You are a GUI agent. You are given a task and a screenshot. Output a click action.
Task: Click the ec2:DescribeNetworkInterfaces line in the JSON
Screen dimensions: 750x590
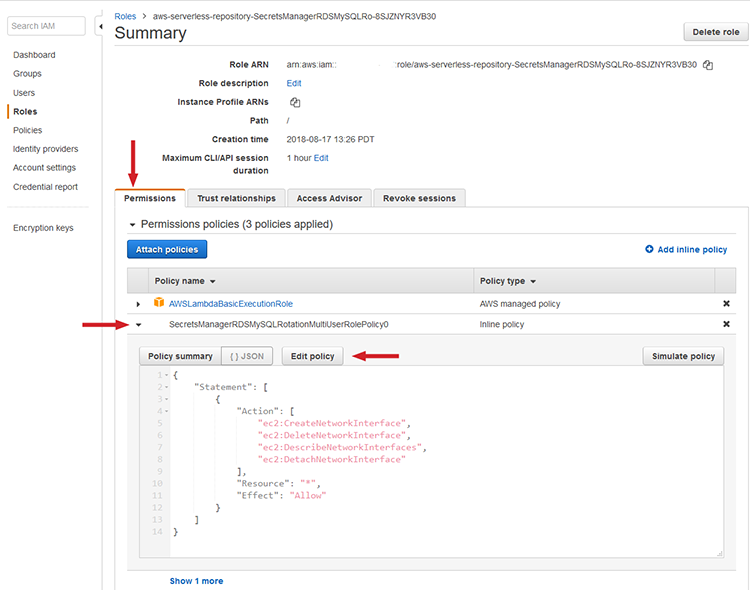(x=342, y=447)
